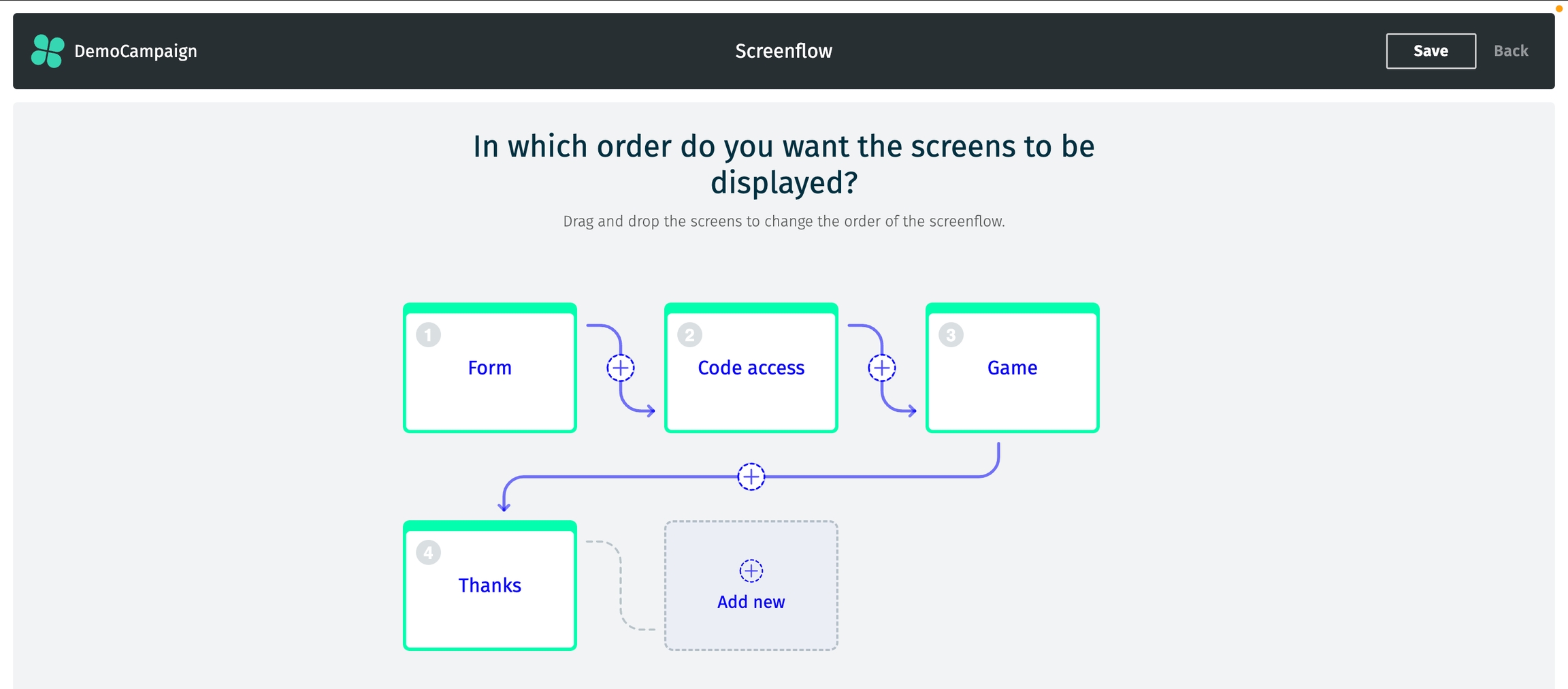Click the plus icon above Add new
Screen dimensions: 1568x689
pos(751,571)
